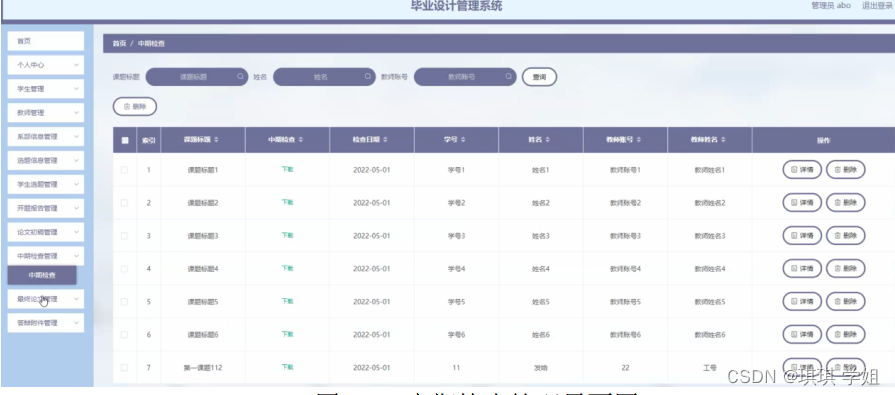
Task: Delete row 课题标题1 with 删除 button
Action: [x=846, y=170]
